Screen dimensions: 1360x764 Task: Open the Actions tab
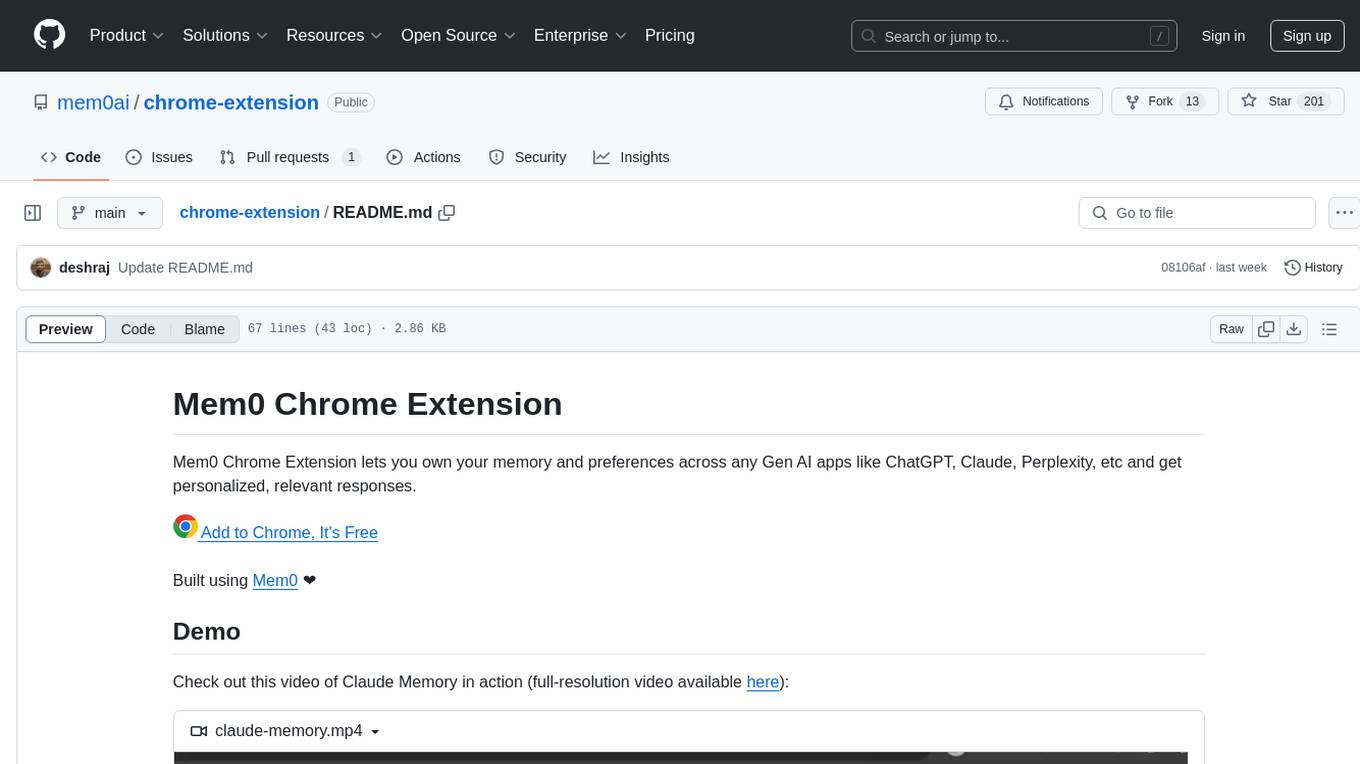423,157
